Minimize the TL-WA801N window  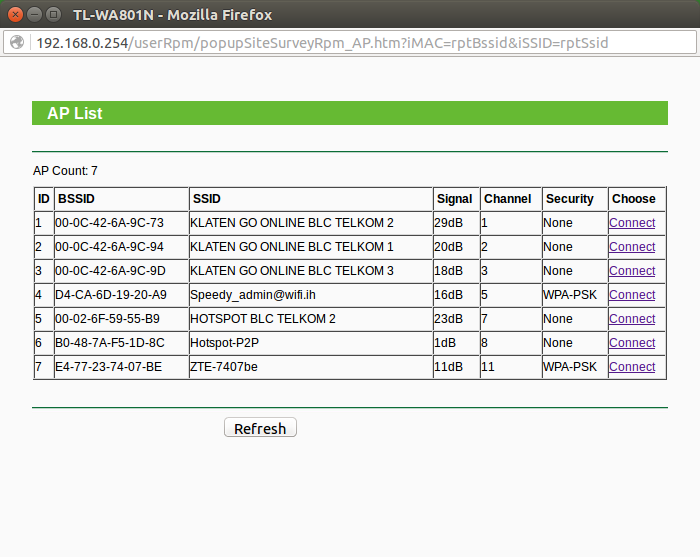tap(34, 15)
